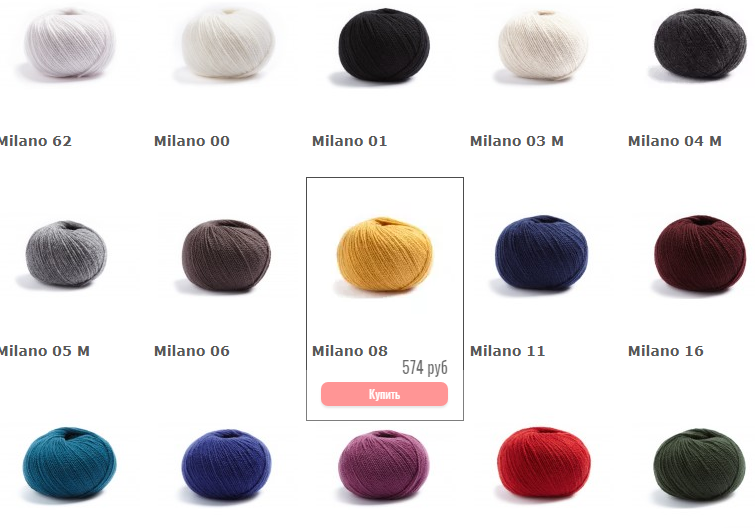Open the Milano 01 product link
This screenshot has height=528, width=755.
click(x=350, y=141)
